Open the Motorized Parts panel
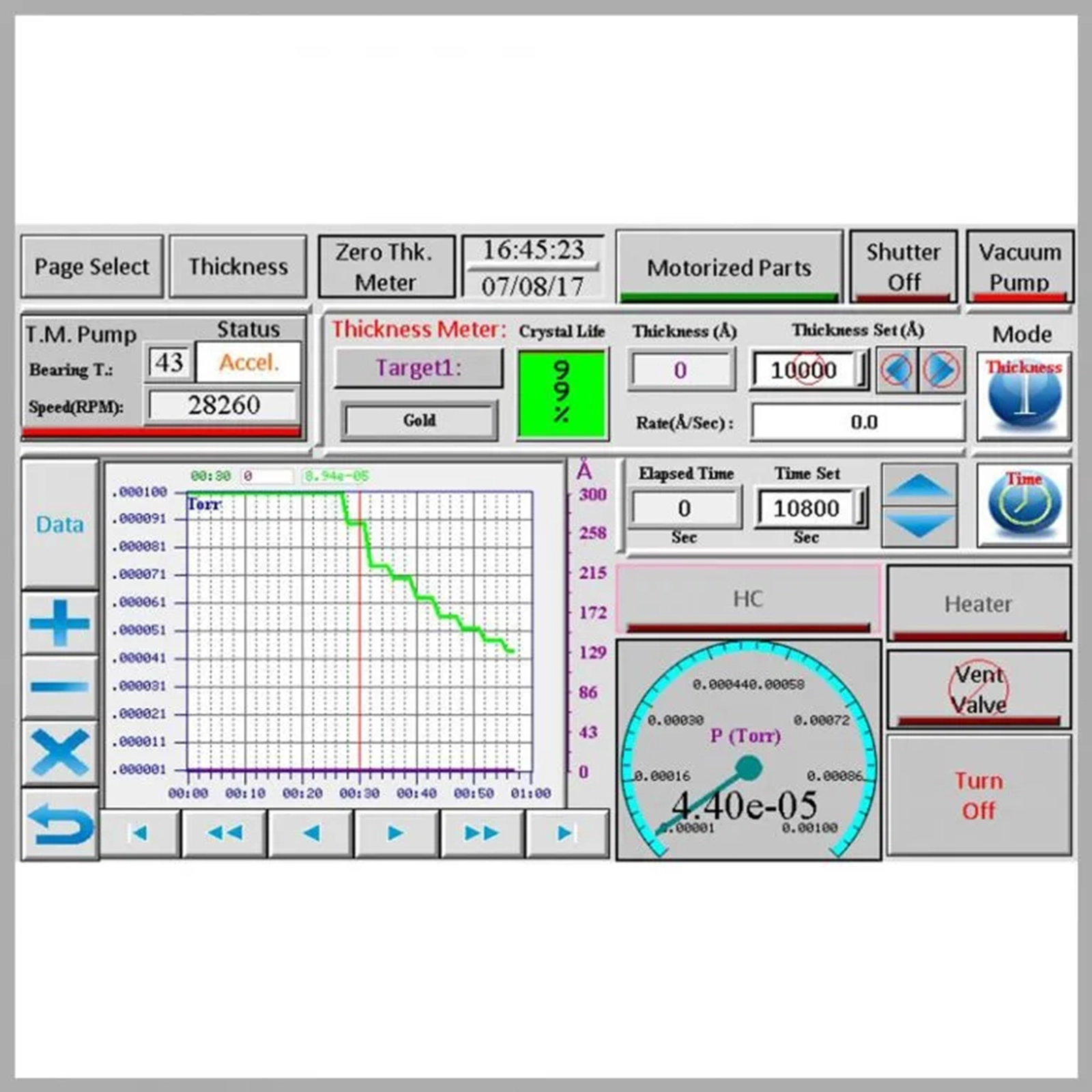This screenshot has width=1092, height=1092. click(729, 267)
